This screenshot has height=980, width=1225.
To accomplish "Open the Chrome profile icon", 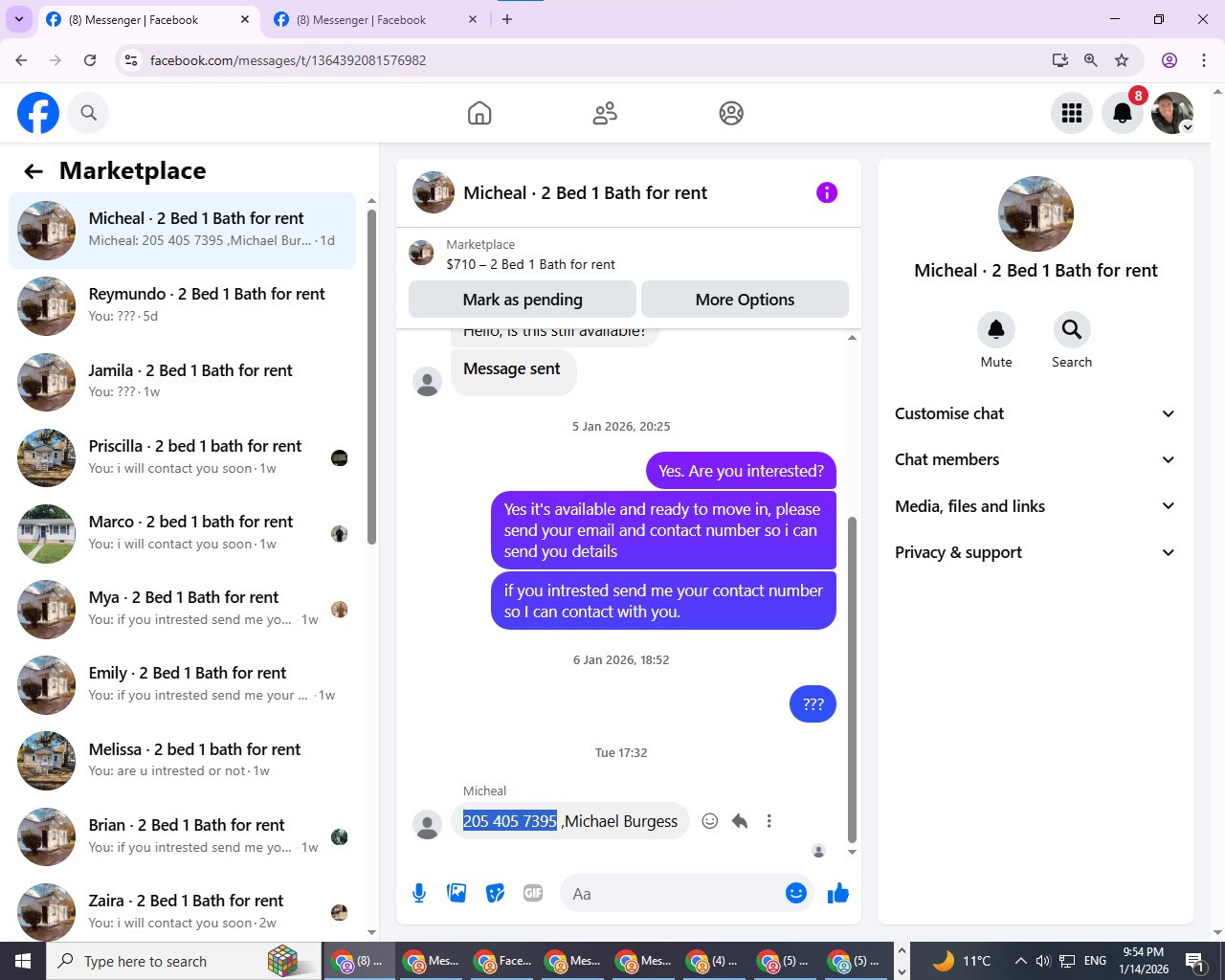I will point(1169,60).
